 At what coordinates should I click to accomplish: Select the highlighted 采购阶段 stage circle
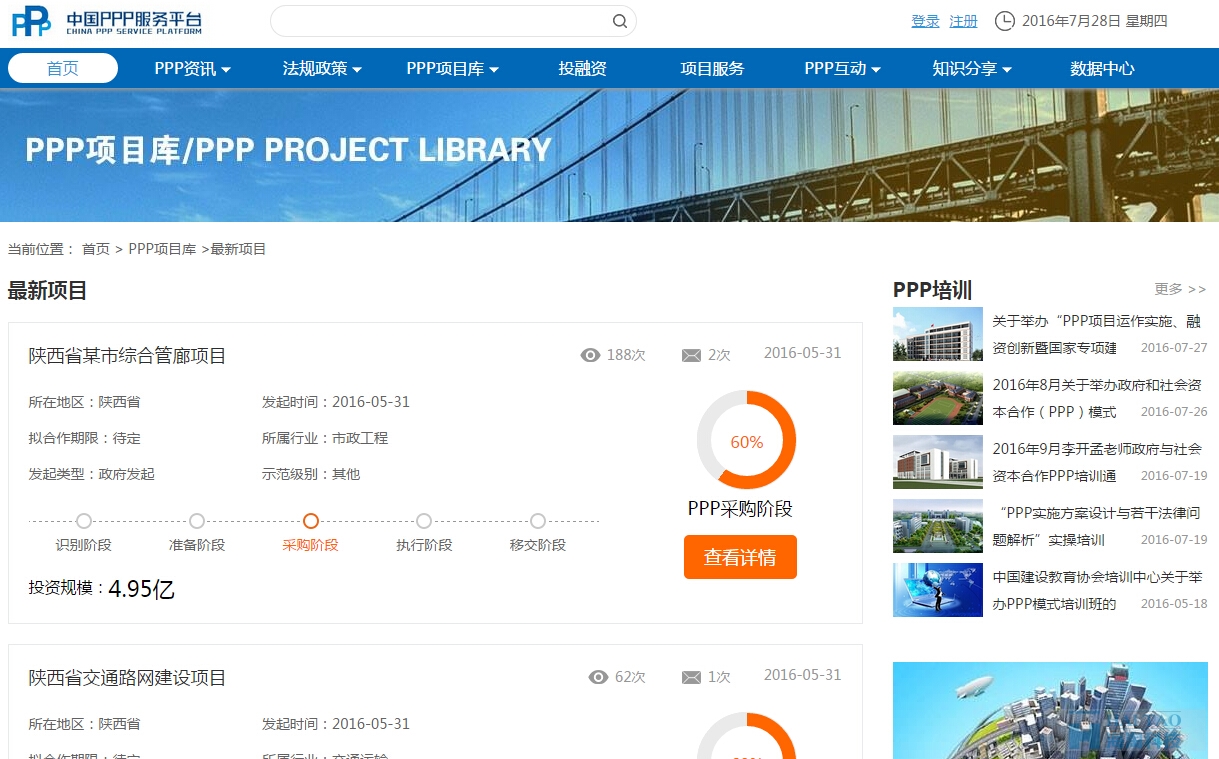(311, 521)
